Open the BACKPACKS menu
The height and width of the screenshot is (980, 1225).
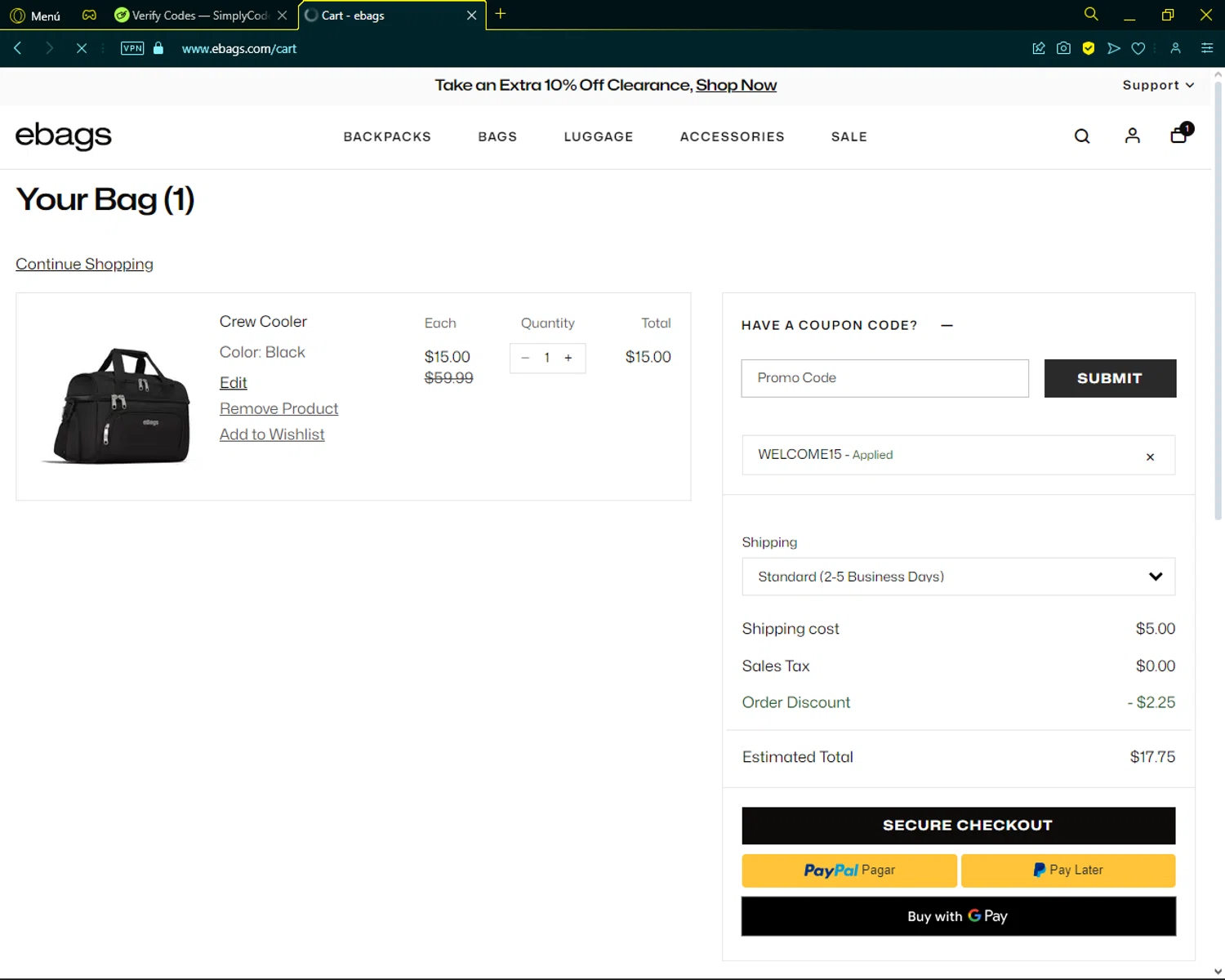387,136
